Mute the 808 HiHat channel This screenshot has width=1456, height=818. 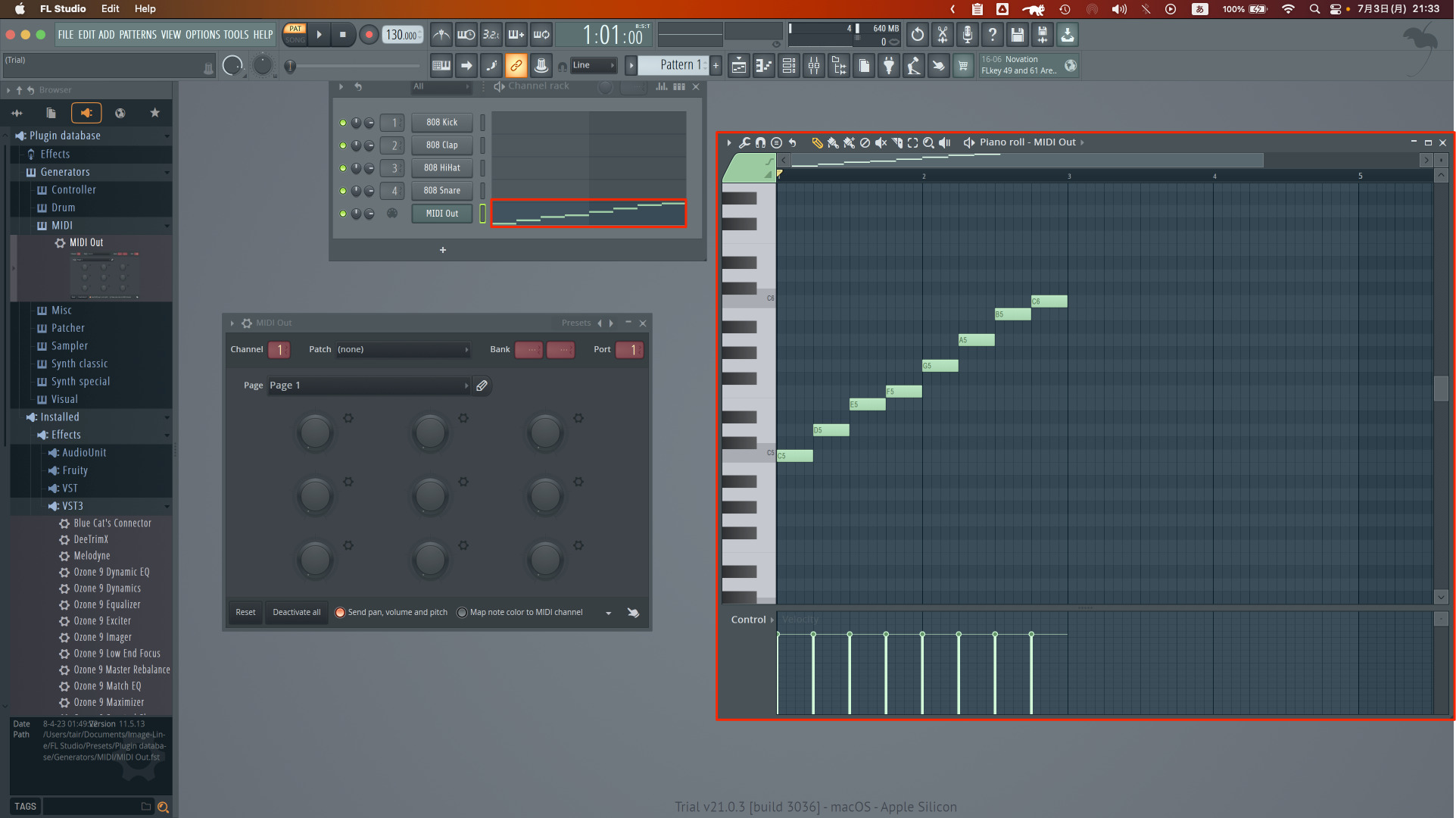343,168
